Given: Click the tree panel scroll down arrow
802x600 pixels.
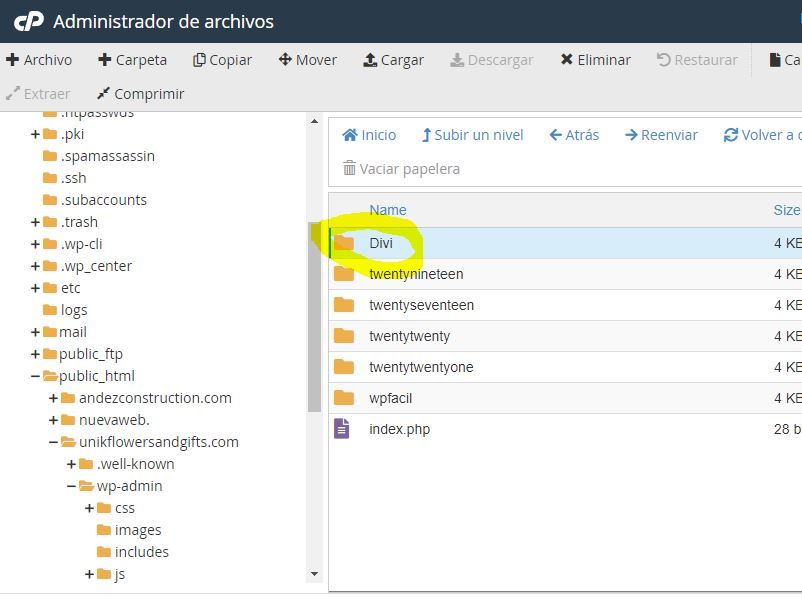Looking at the screenshot, I should tap(314, 574).
